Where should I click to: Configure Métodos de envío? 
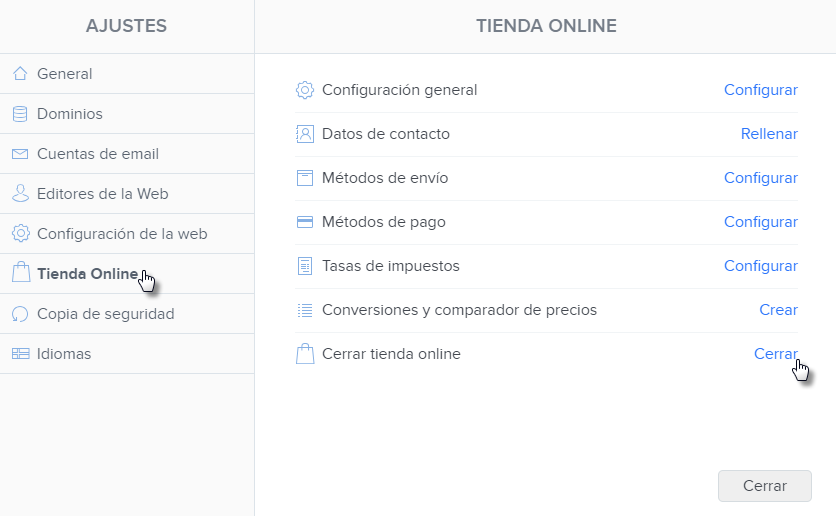760,178
